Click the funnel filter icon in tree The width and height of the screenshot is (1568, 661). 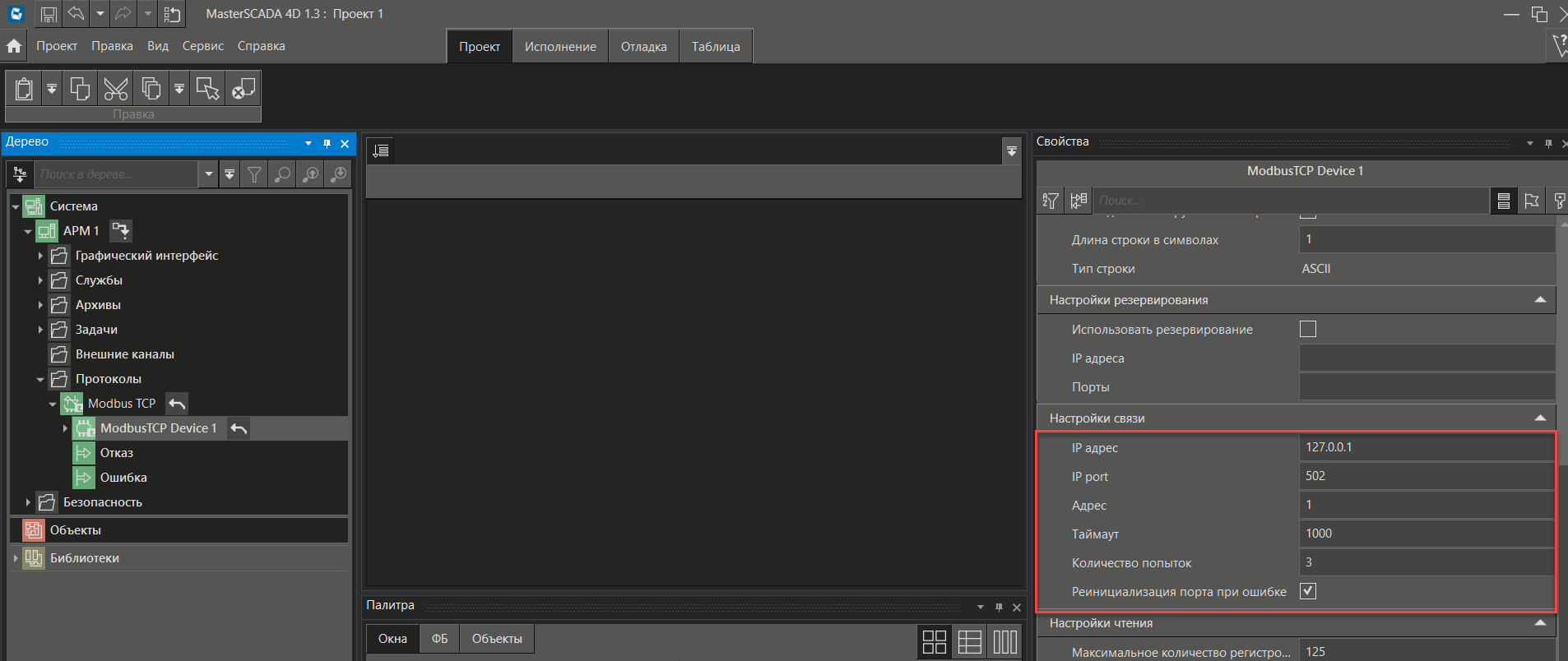click(254, 174)
